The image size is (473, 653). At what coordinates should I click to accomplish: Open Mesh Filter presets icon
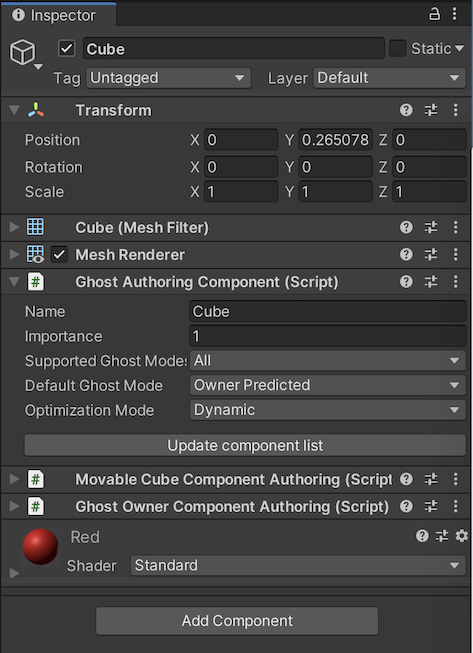[431, 227]
